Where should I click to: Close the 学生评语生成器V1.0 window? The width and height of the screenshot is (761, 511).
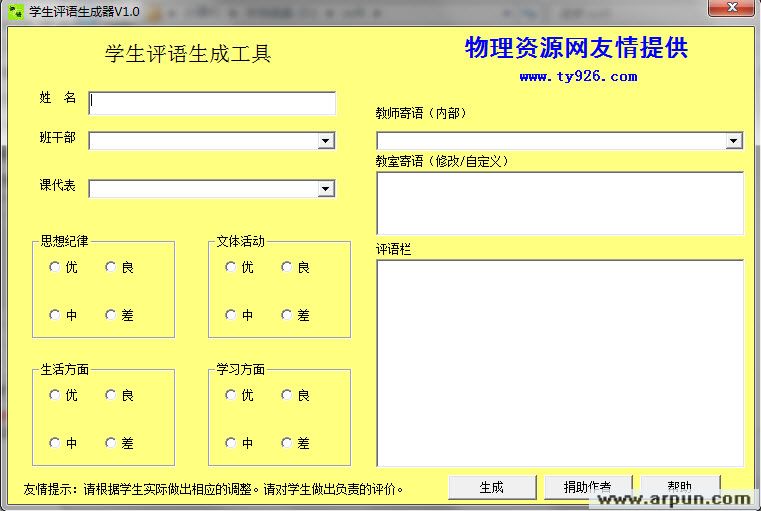732,8
